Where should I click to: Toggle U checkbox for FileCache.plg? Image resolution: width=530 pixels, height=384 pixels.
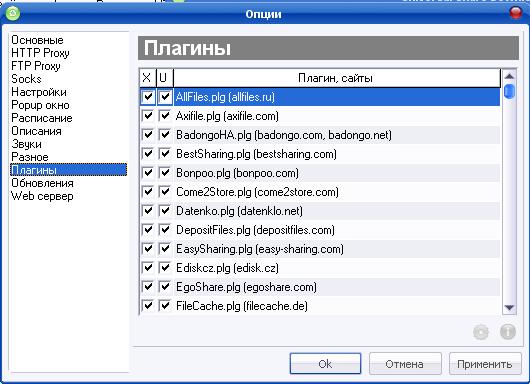(165, 306)
